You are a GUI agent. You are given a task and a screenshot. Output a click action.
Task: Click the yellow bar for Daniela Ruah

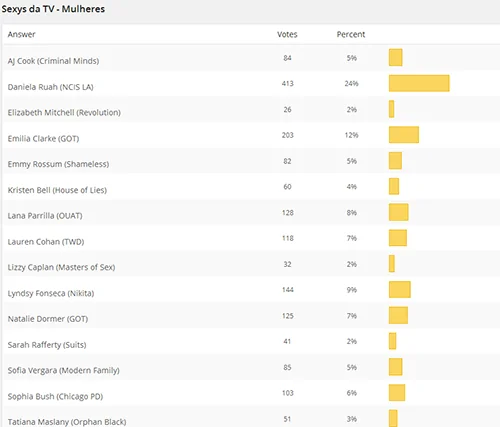pyautogui.click(x=419, y=83)
